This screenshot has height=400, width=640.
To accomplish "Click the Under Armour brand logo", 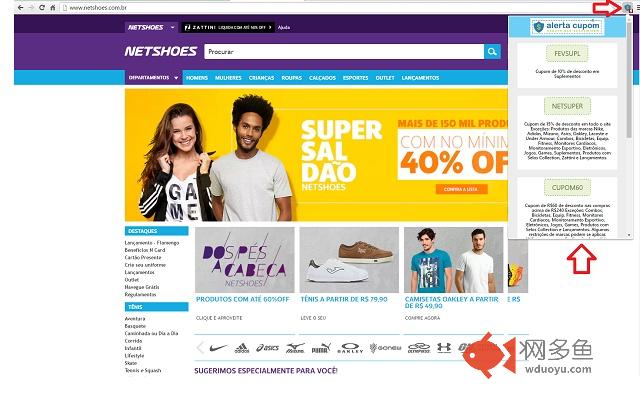I will (x=444, y=348).
